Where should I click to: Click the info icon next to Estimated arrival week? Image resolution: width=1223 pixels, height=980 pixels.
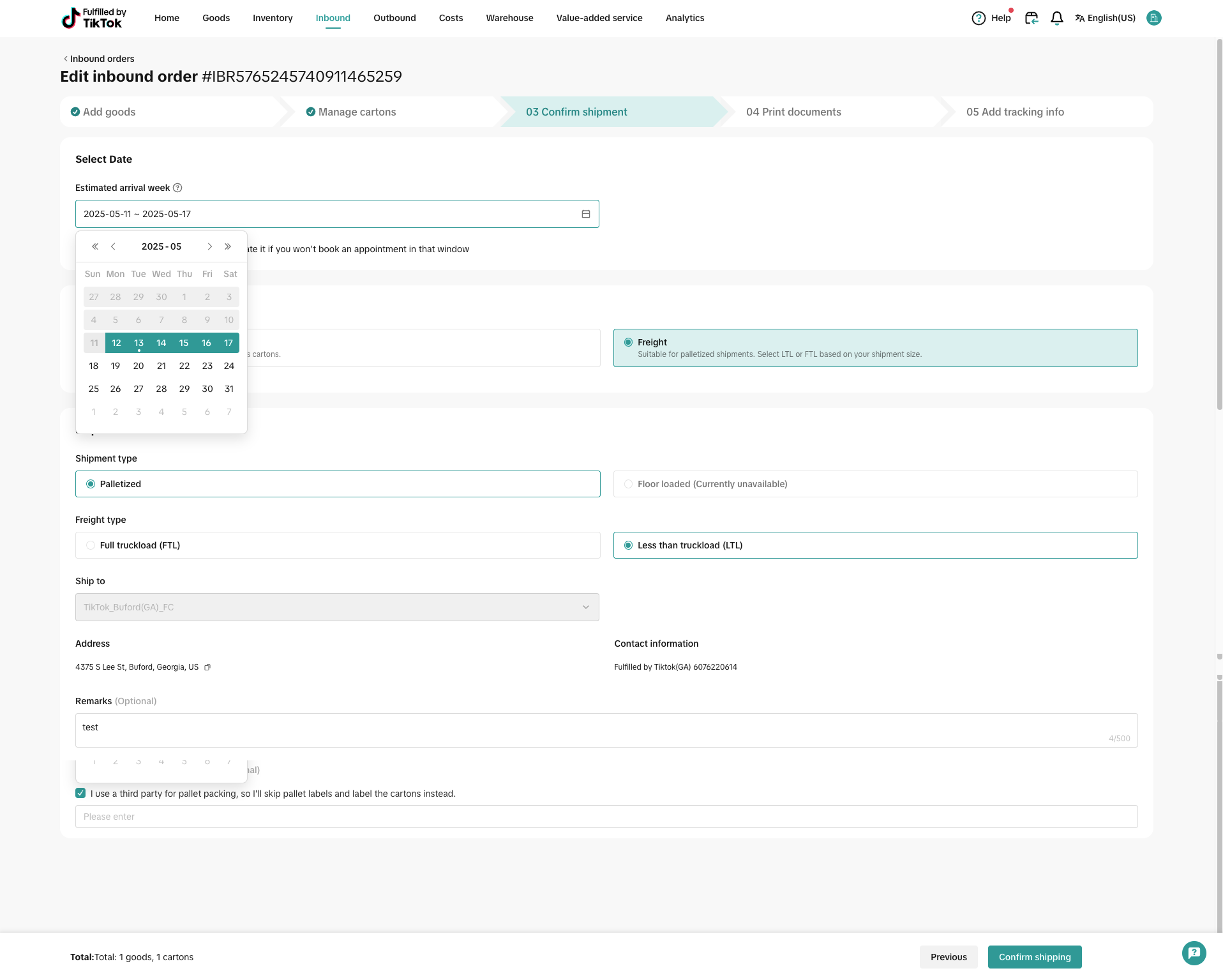(x=178, y=188)
